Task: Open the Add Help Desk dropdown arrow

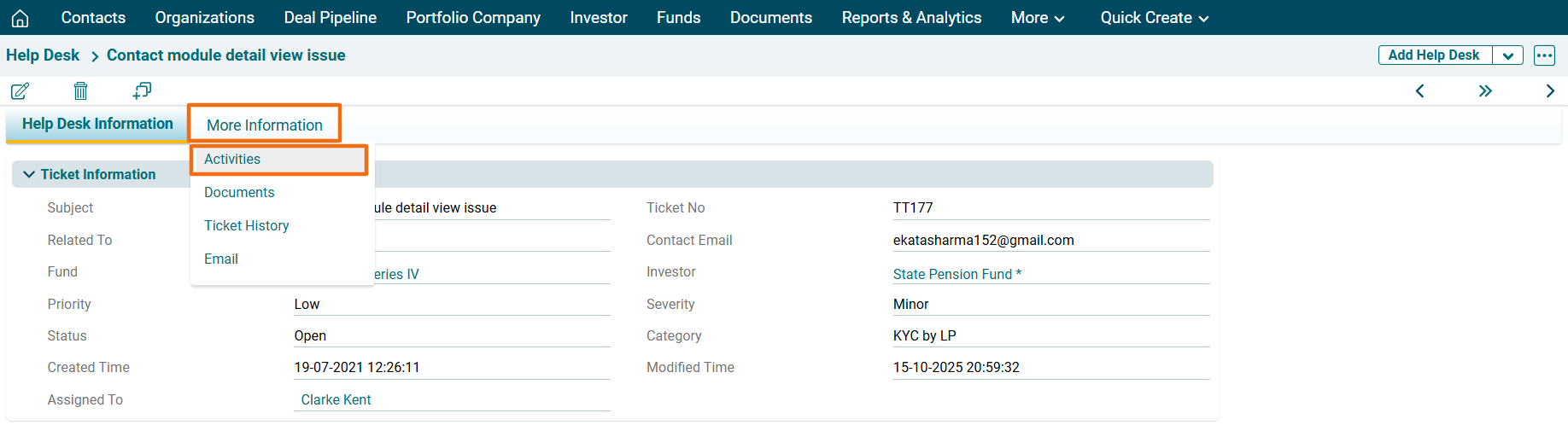Action: tap(1508, 55)
